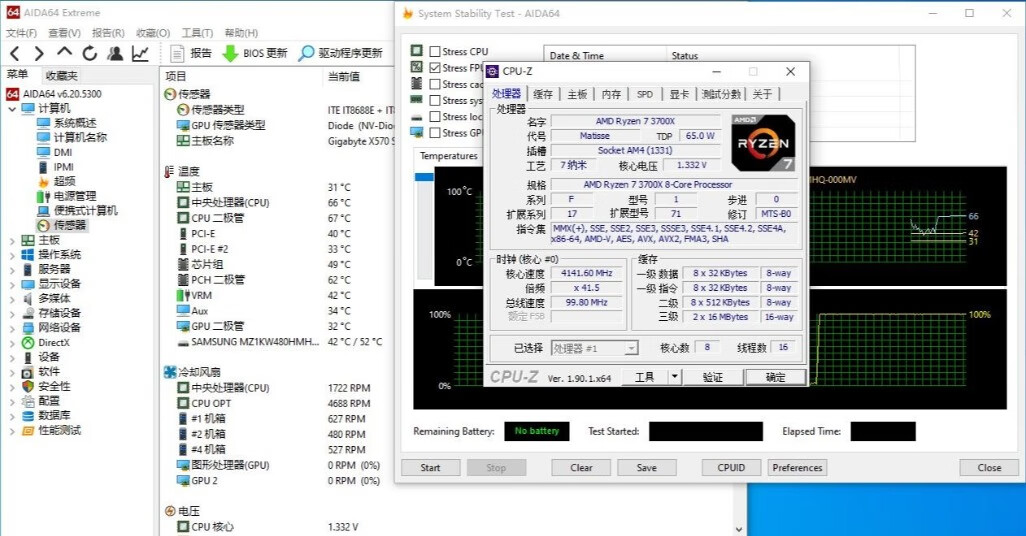Expand the 存储设备 tree node
The image size is (1026, 536).
click(x=12, y=313)
